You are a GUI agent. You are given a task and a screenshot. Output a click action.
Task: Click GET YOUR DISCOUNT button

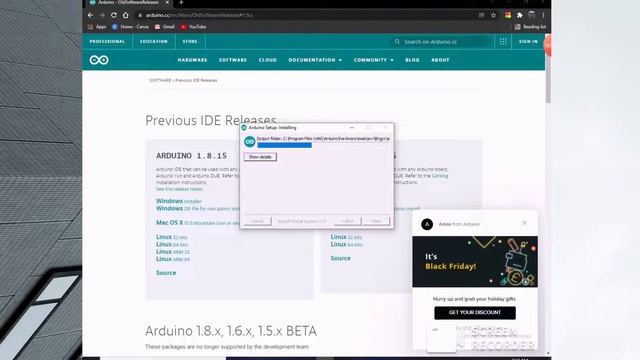click(x=475, y=313)
